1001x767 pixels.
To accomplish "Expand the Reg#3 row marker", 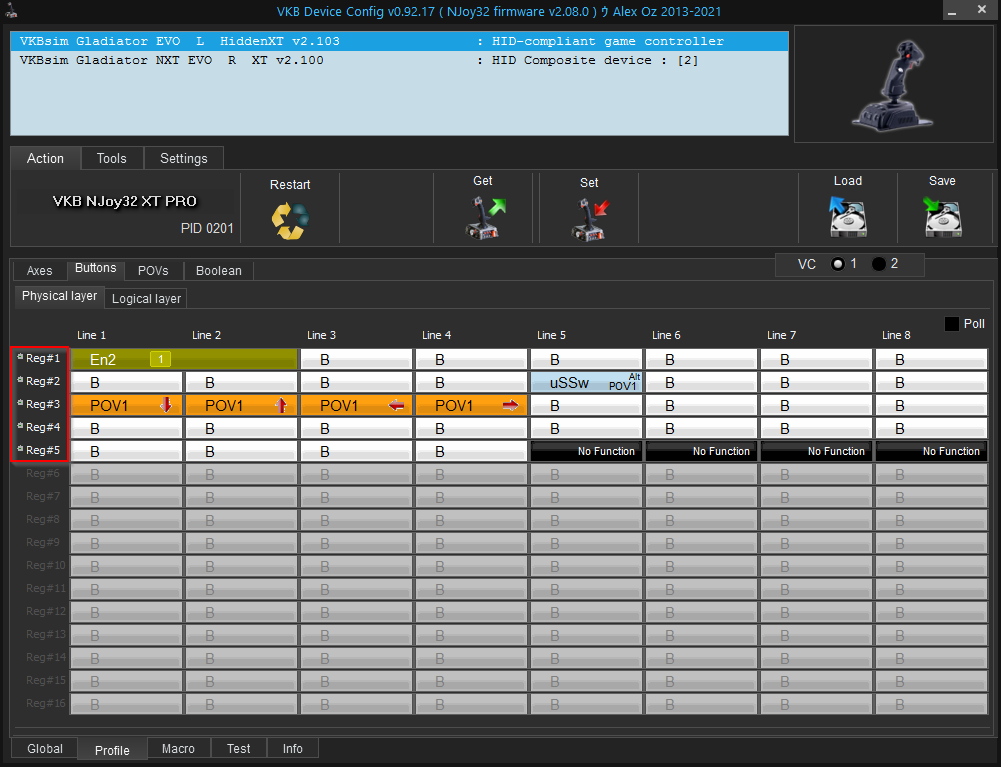I will (20, 403).
